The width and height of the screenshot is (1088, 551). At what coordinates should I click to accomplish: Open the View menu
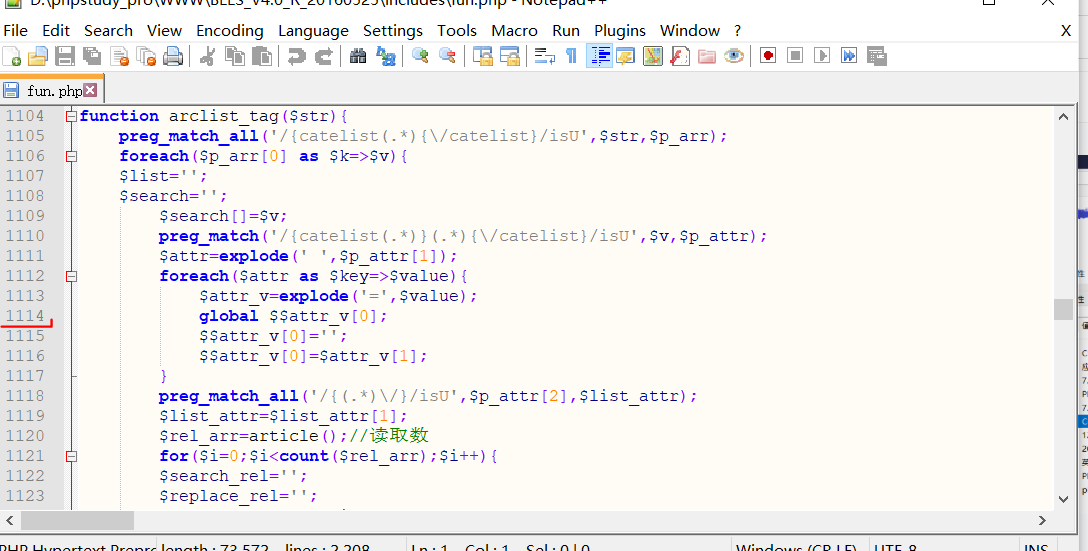tap(164, 31)
